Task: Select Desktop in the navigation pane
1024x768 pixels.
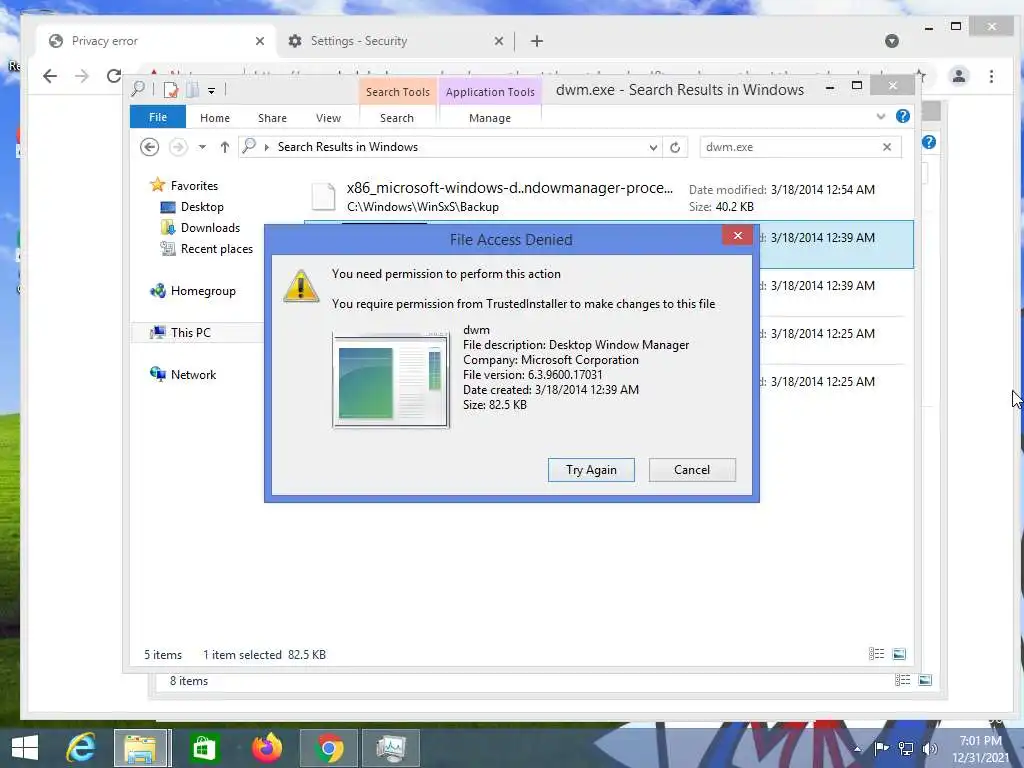Action: click(x=202, y=206)
